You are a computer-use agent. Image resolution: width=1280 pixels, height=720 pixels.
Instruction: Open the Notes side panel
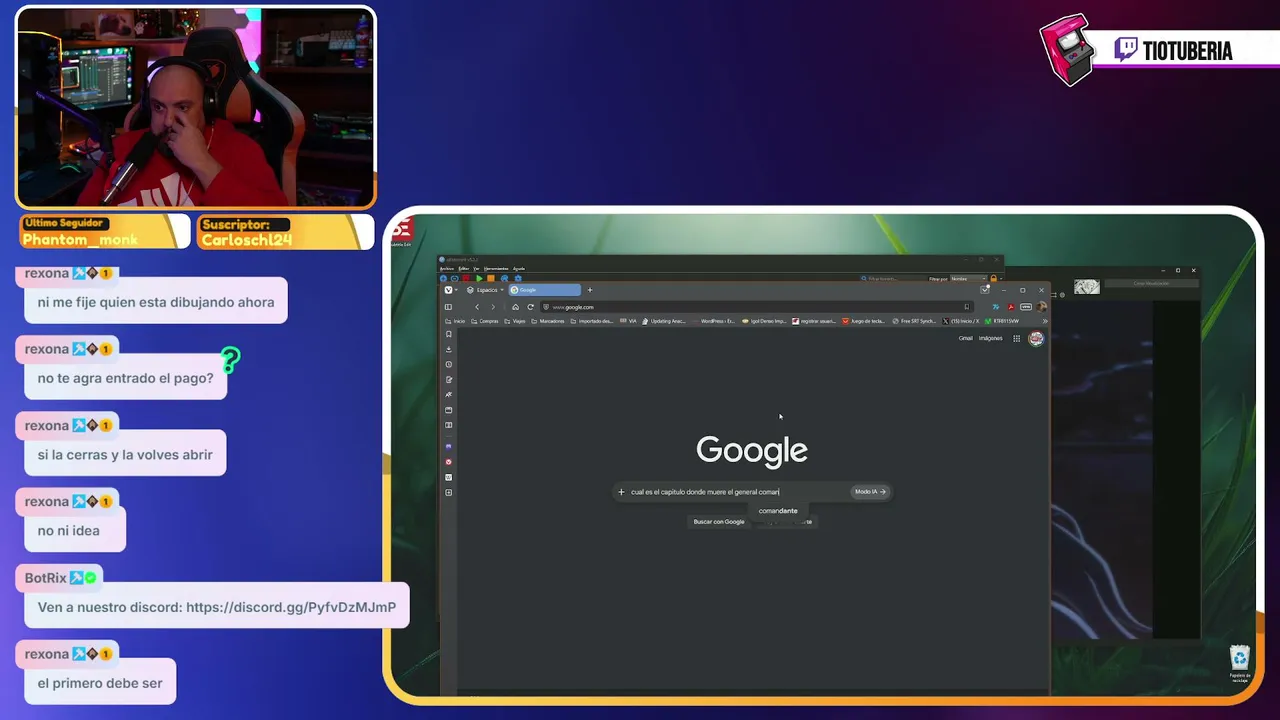click(449, 380)
